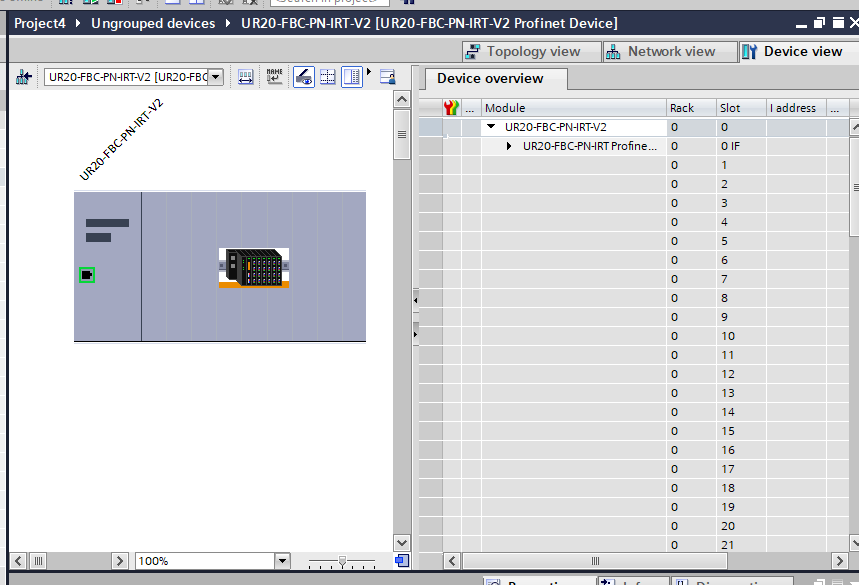
Task: Toggle the split editor layout icon
Action: (352, 77)
